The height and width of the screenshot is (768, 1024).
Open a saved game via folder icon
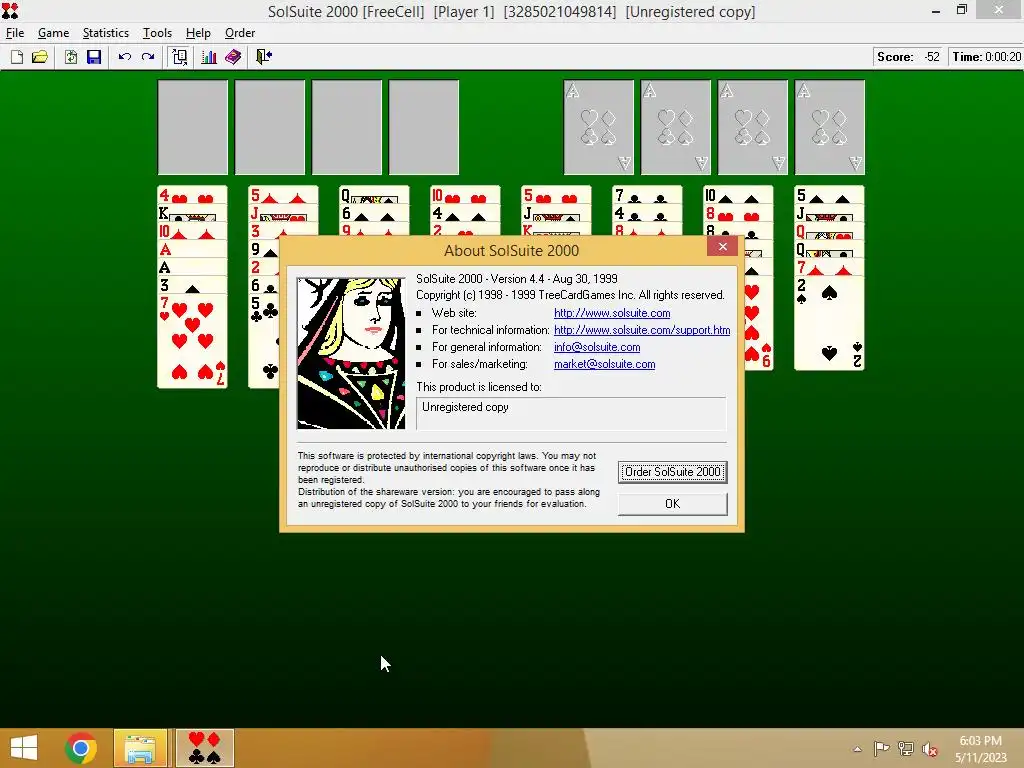[40, 57]
